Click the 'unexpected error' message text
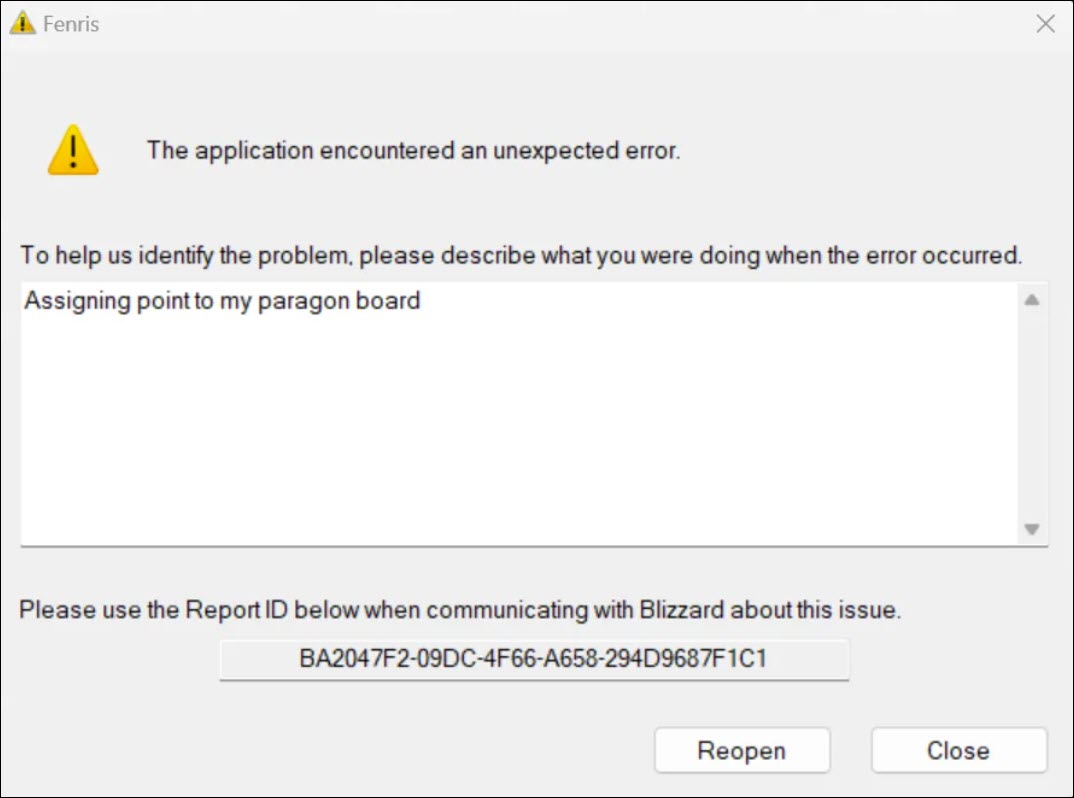The image size is (1074, 798). point(413,151)
